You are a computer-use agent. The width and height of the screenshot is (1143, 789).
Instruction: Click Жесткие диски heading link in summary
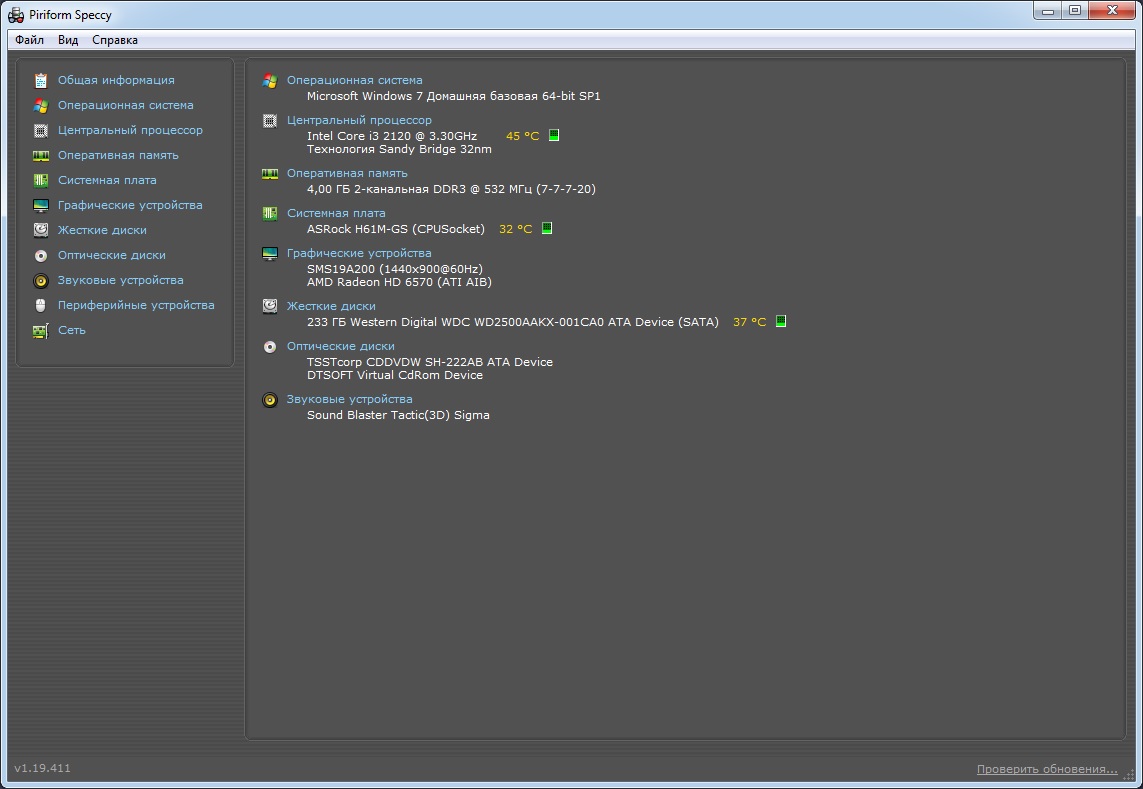[331, 306]
